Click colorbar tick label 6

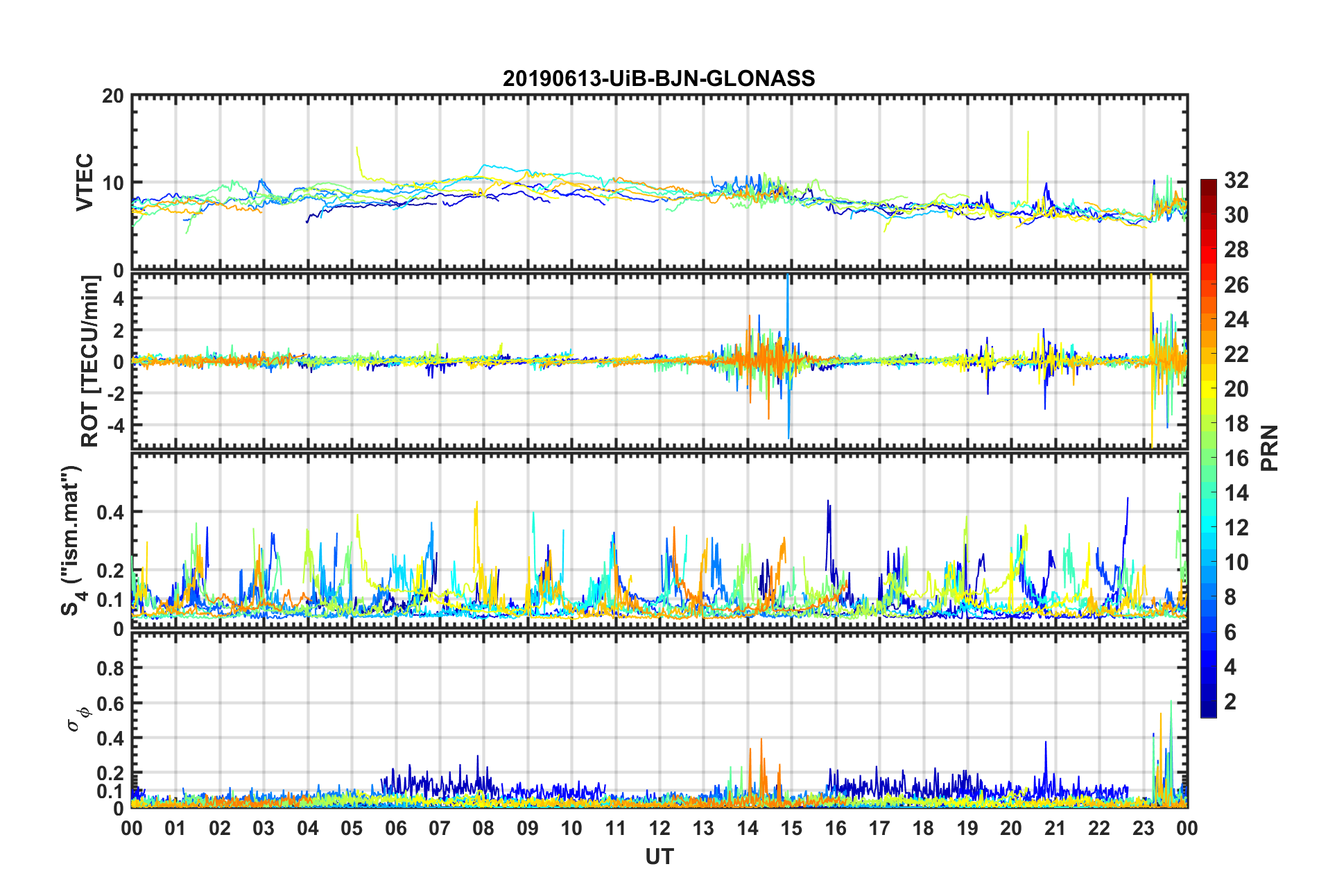[x=1230, y=632]
